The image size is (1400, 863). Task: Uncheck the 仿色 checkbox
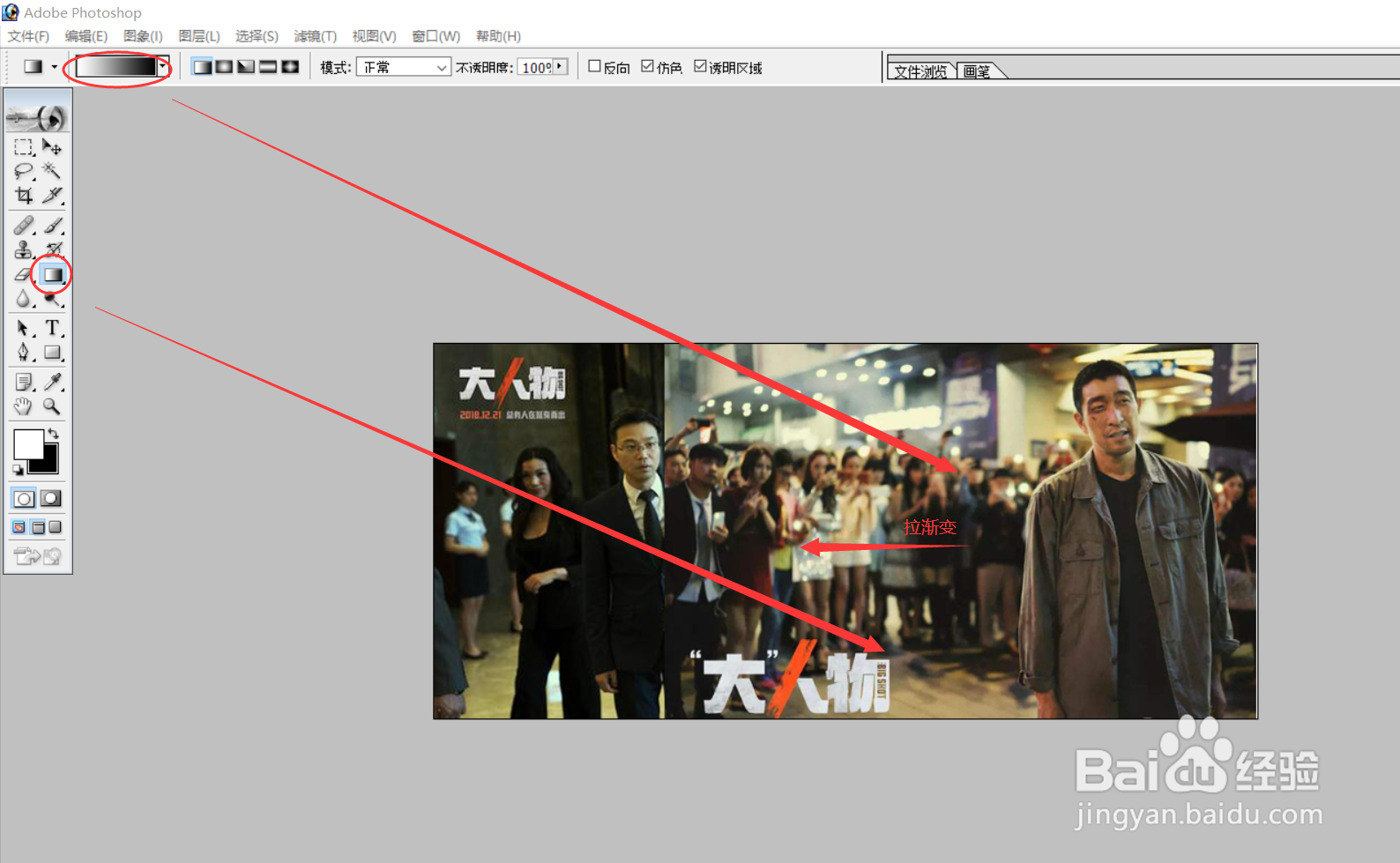tap(647, 66)
